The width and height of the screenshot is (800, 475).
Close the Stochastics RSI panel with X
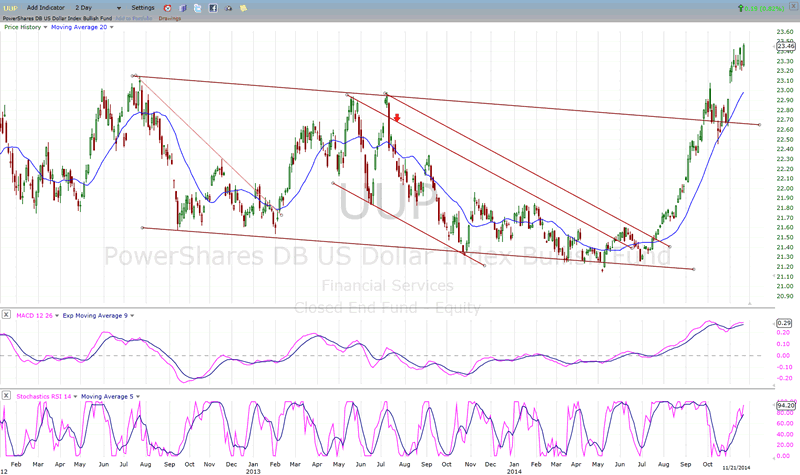point(6,395)
